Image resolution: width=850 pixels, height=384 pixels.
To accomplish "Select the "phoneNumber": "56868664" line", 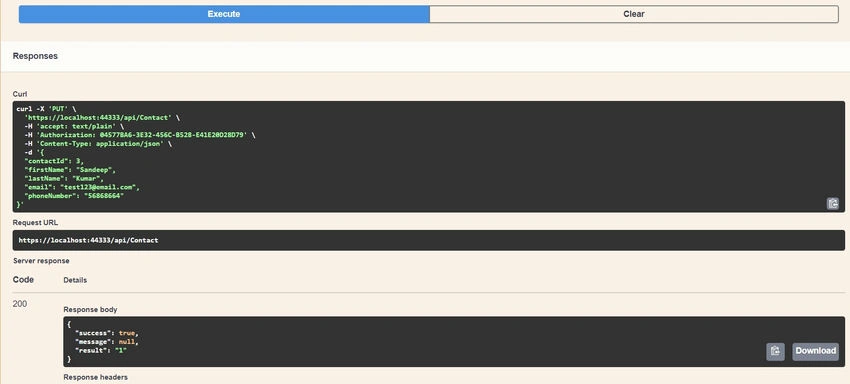I will (74, 195).
